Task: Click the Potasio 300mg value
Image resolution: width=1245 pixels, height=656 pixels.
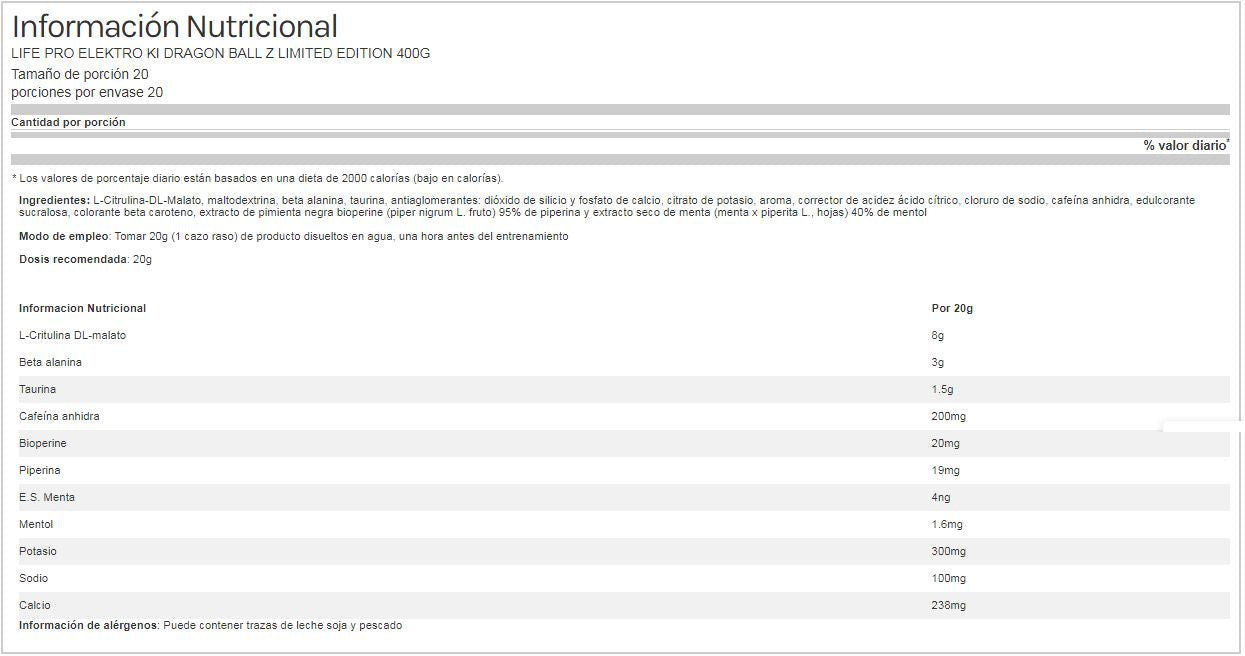Action: [948, 551]
